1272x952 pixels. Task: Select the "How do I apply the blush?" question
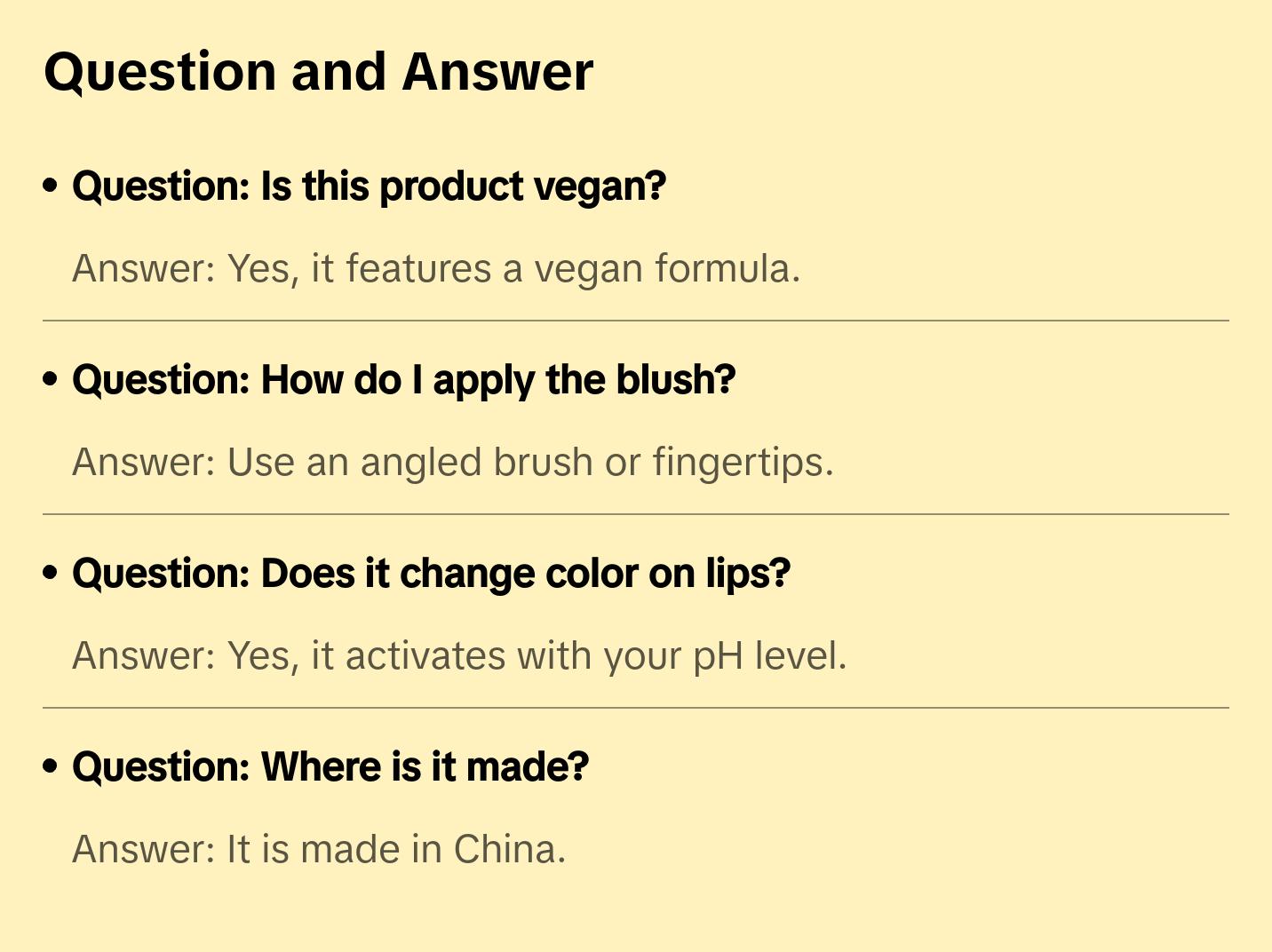403,380
